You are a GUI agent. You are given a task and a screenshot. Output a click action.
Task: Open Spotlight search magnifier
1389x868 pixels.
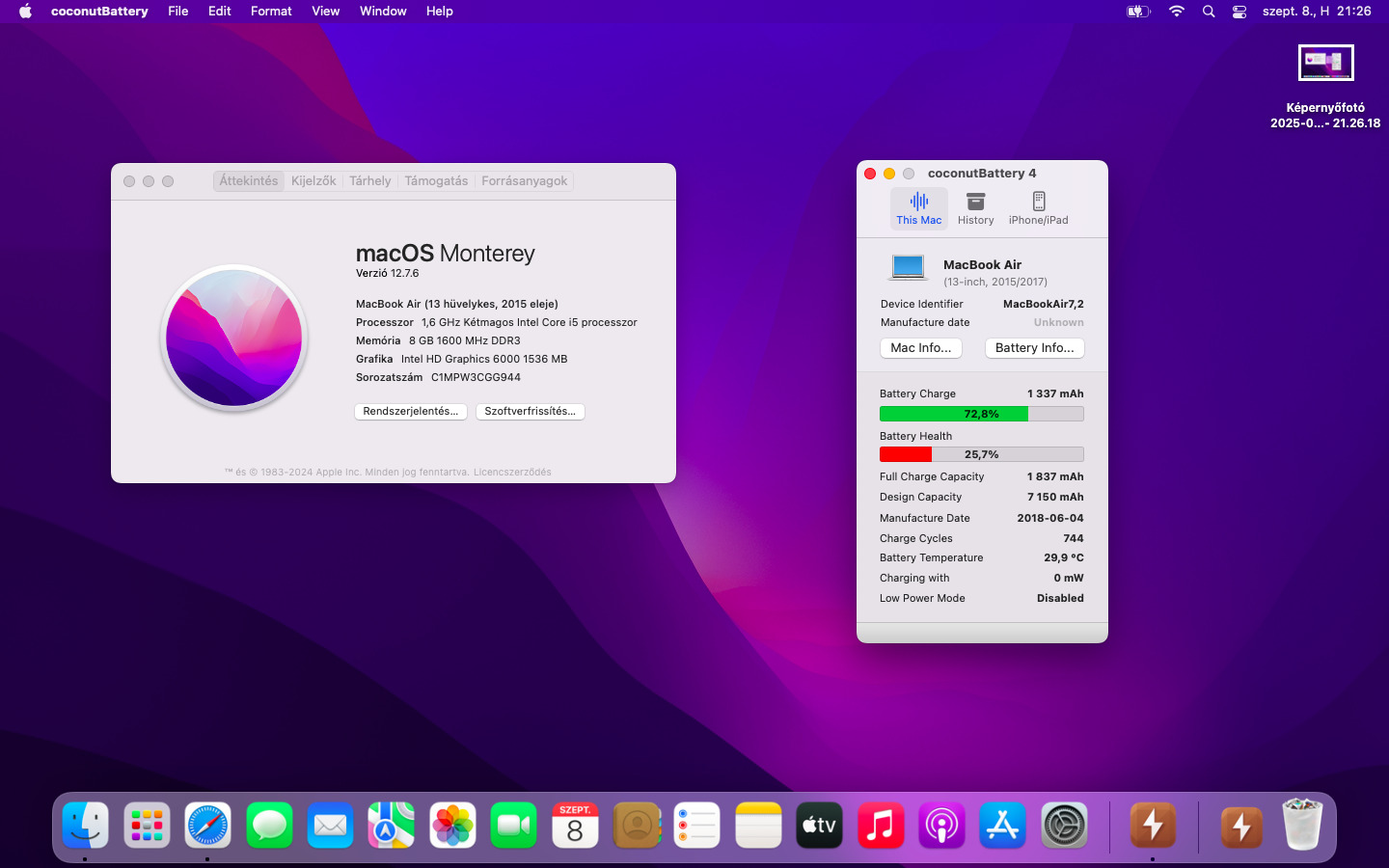(1209, 12)
